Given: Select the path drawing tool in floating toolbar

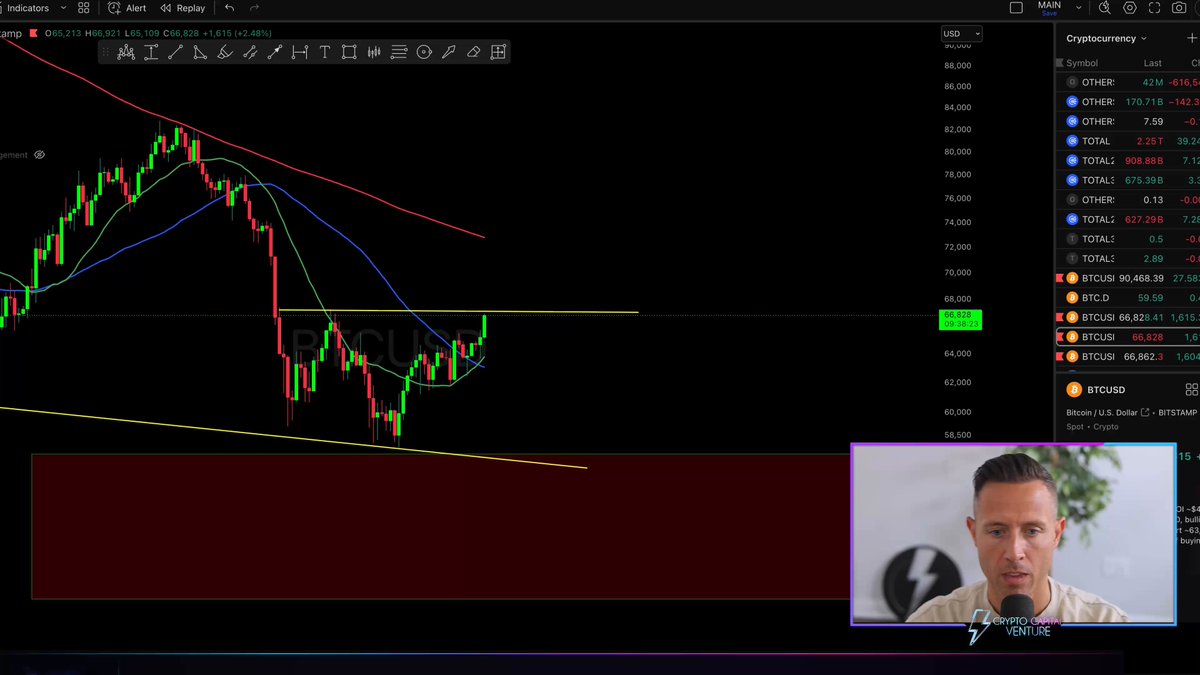Looking at the screenshot, I should coord(126,52).
